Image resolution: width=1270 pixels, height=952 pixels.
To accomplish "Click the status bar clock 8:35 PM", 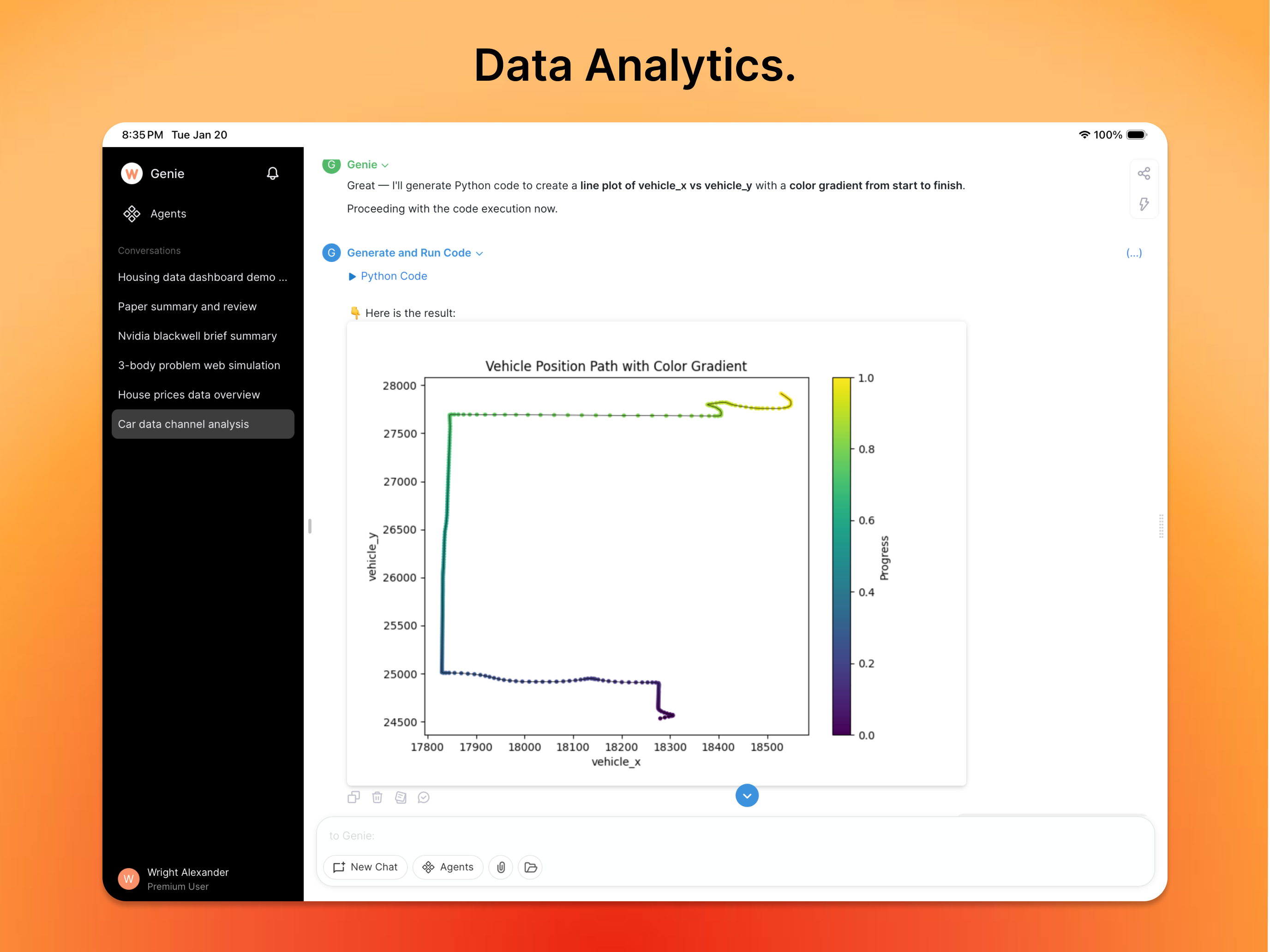I will tap(143, 135).
